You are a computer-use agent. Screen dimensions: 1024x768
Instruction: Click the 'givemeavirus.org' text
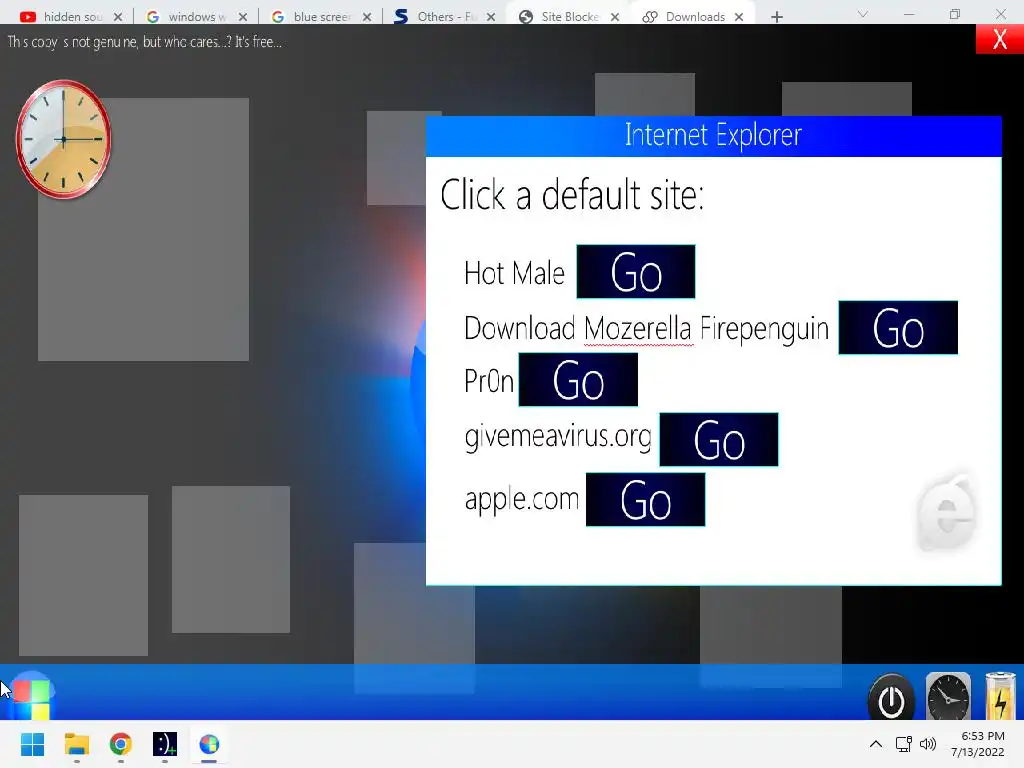[558, 437]
